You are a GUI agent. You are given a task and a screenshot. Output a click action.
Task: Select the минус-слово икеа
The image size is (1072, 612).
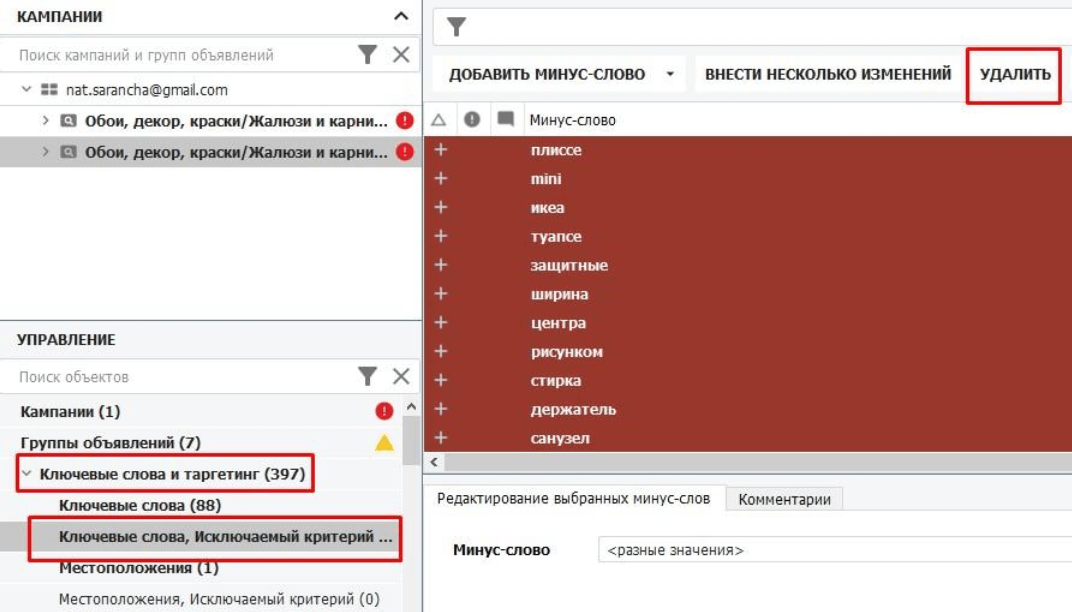point(547,207)
